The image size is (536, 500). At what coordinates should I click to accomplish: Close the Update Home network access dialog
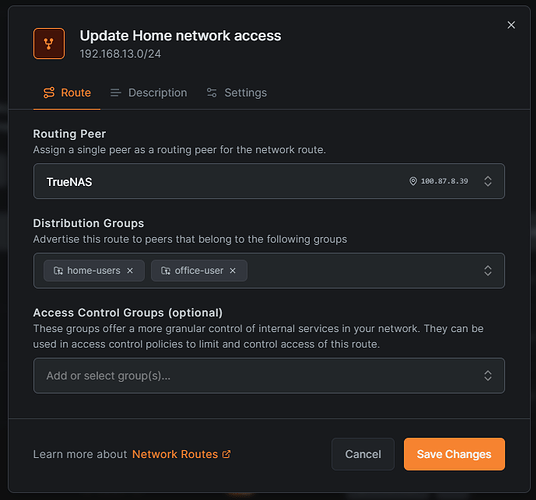[x=511, y=25]
